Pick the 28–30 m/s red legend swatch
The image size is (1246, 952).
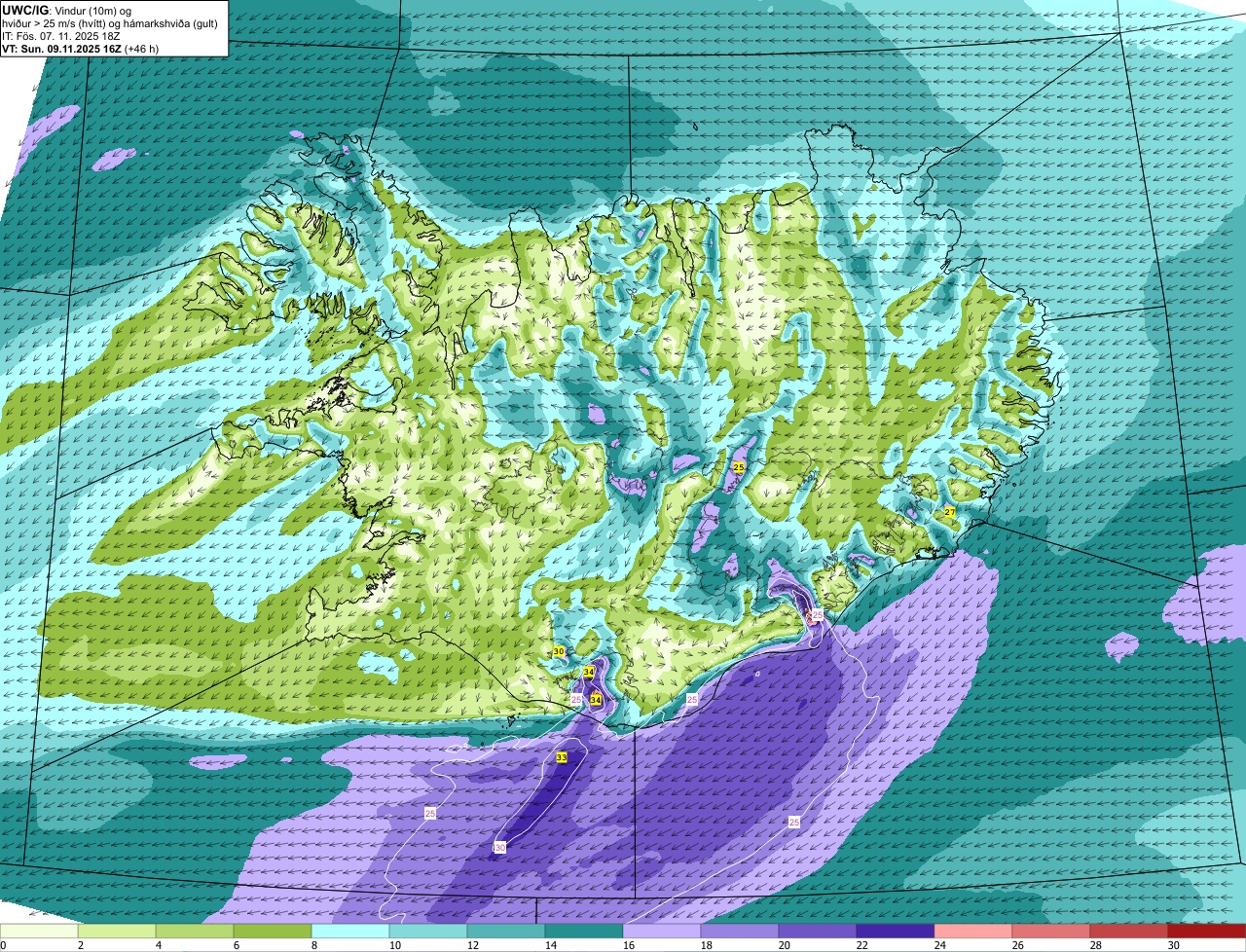[1129, 932]
